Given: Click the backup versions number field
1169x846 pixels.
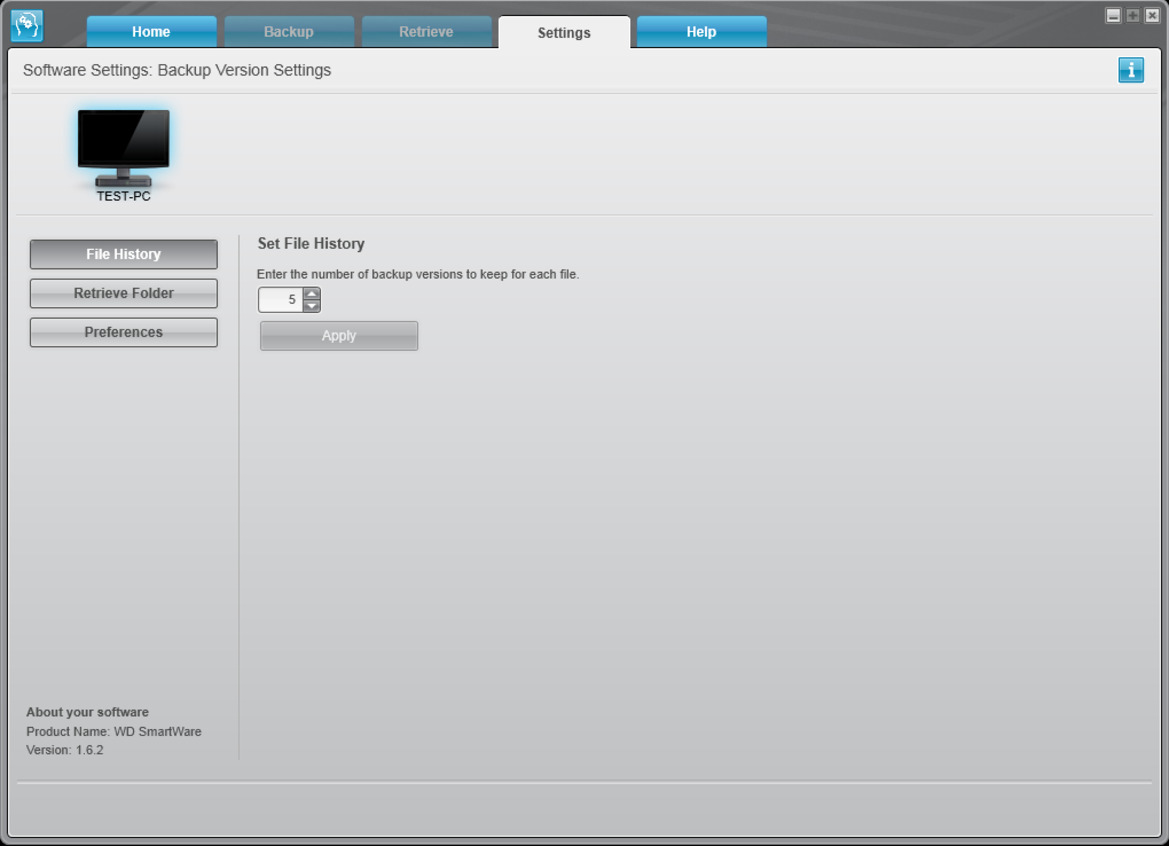Looking at the screenshot, I should 280,300.
